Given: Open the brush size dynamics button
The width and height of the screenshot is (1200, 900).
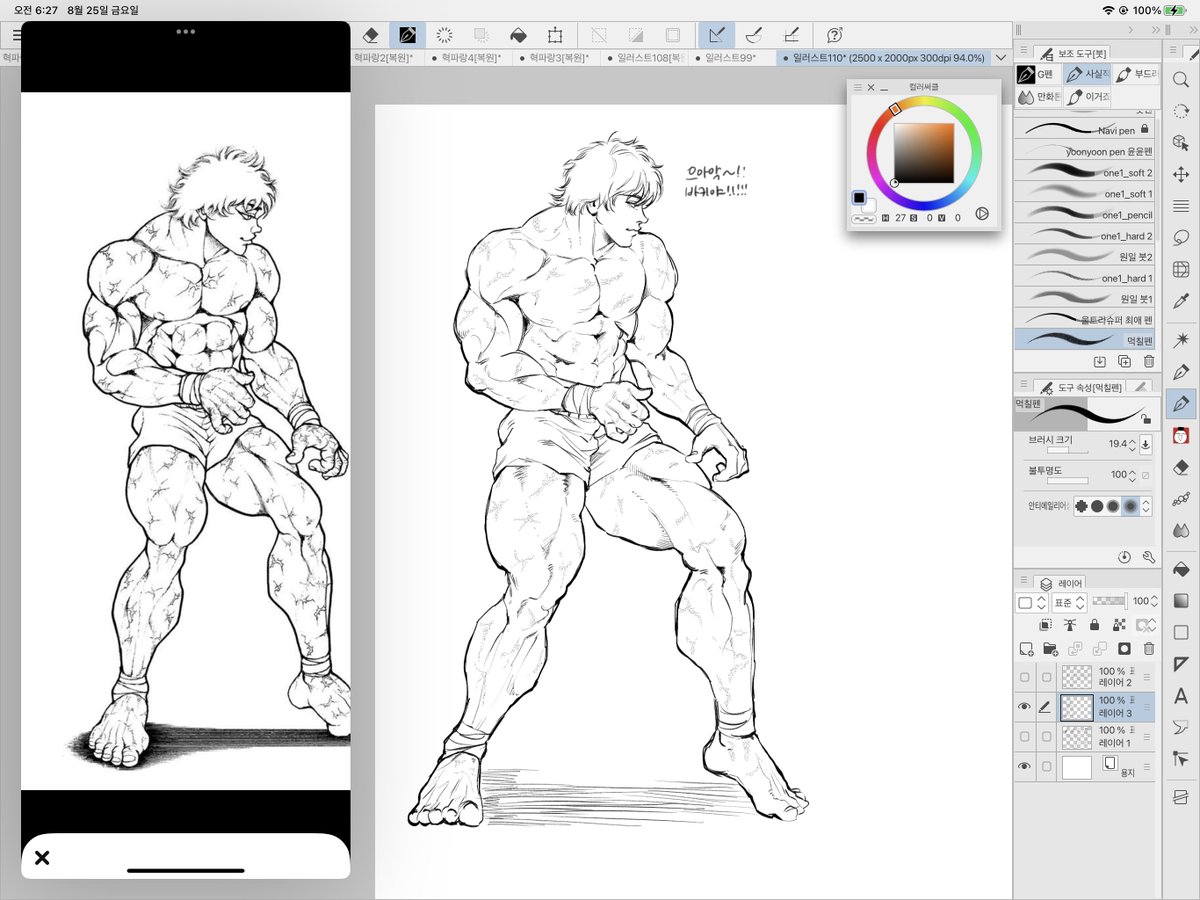Looking at the screenshot, I should pos(1146,444).
